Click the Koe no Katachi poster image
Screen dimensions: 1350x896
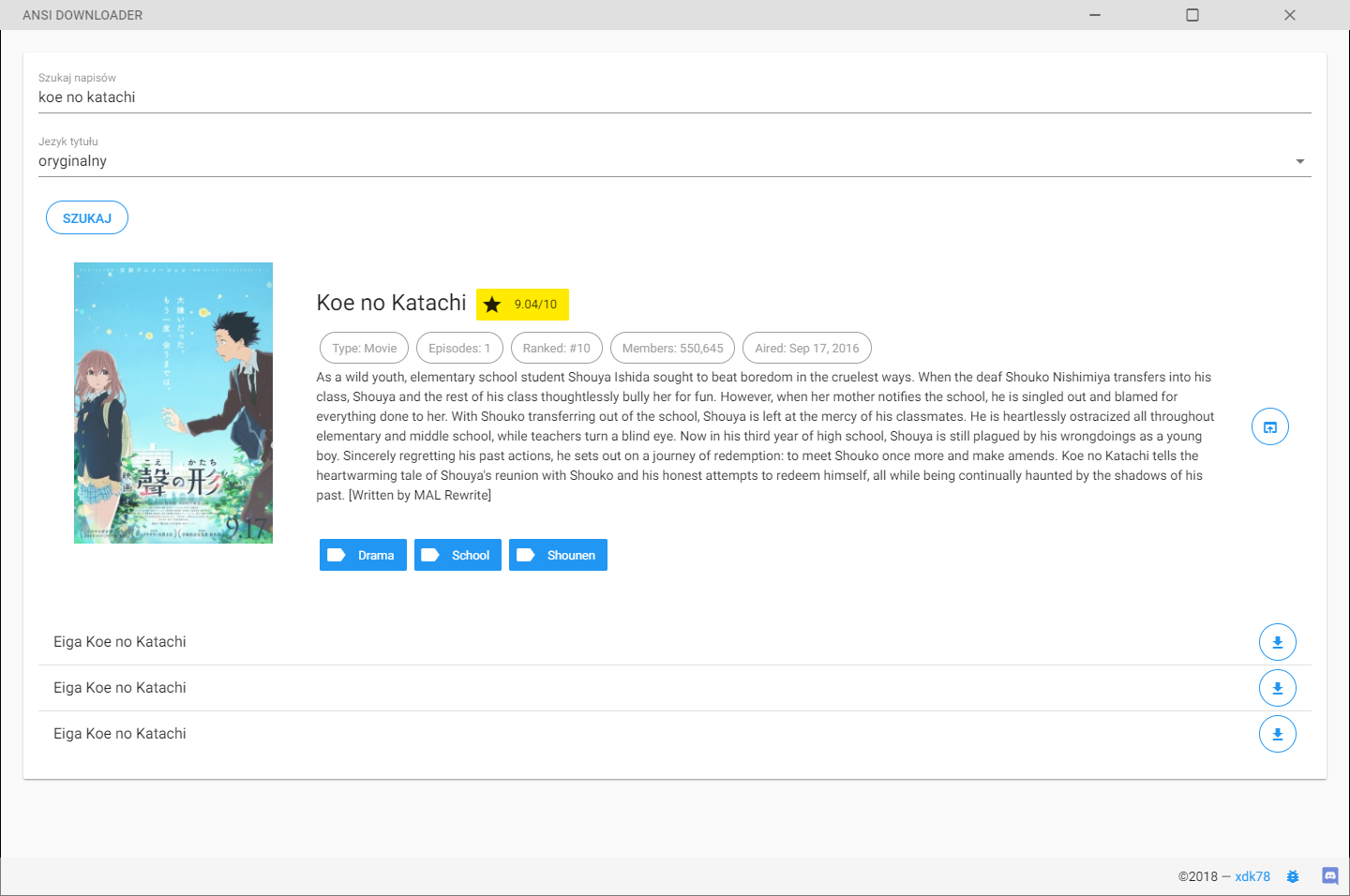(x=173, y=403)
